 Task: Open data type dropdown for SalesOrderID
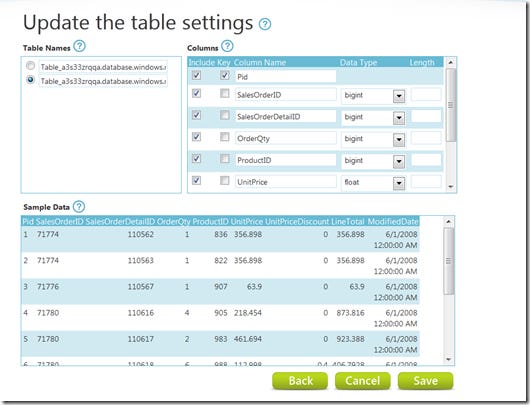click(399, 96)
